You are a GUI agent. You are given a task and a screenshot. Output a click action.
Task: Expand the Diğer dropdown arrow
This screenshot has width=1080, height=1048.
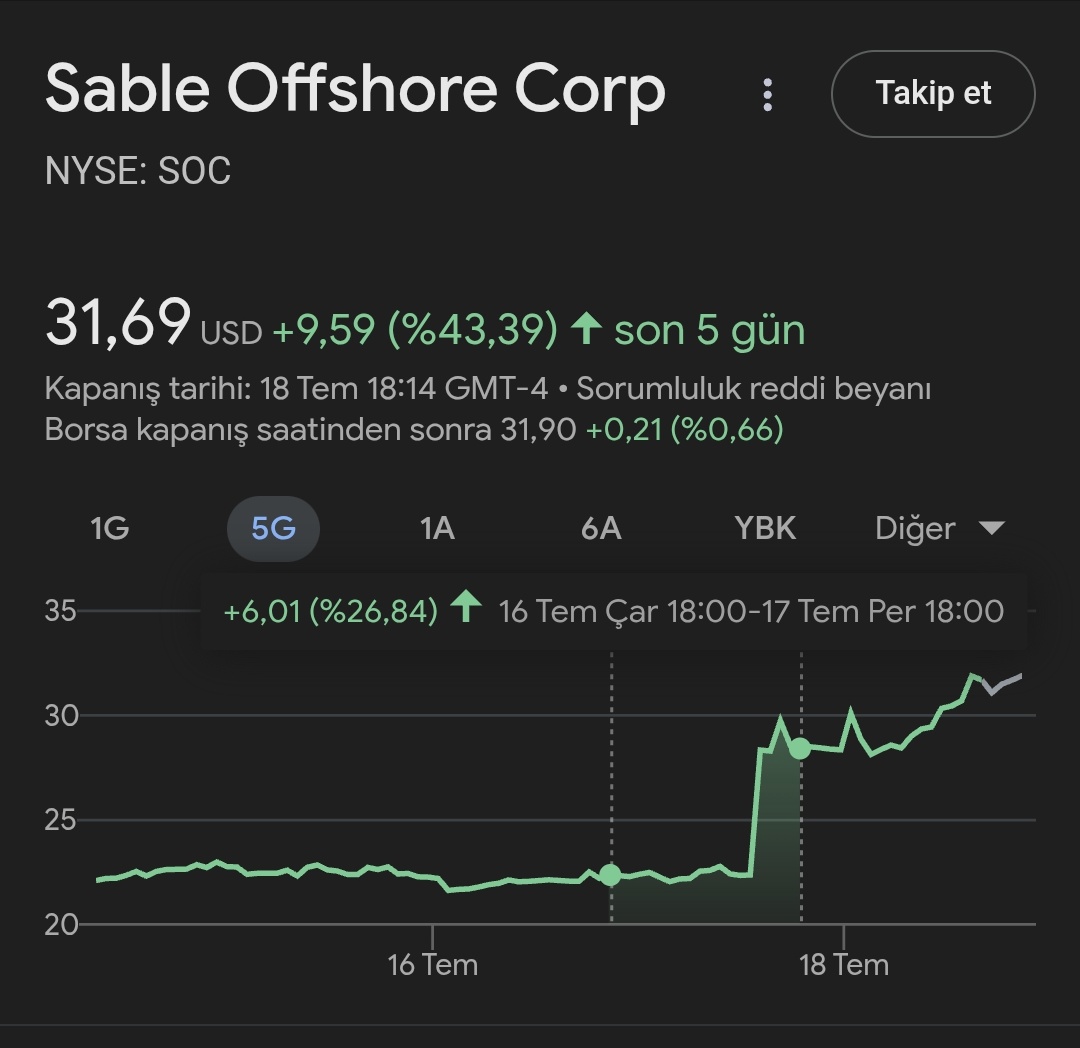point(990,528)
